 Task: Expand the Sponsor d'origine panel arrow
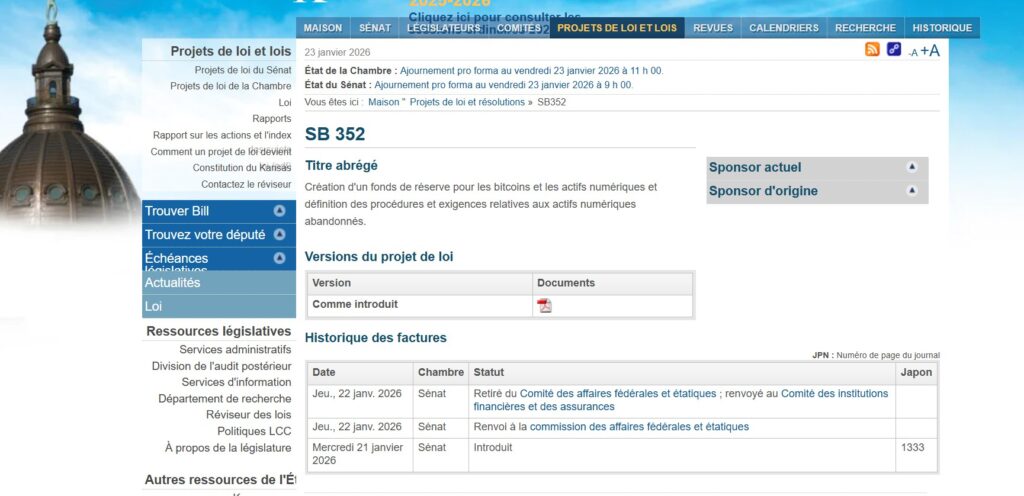coord(911,190)
